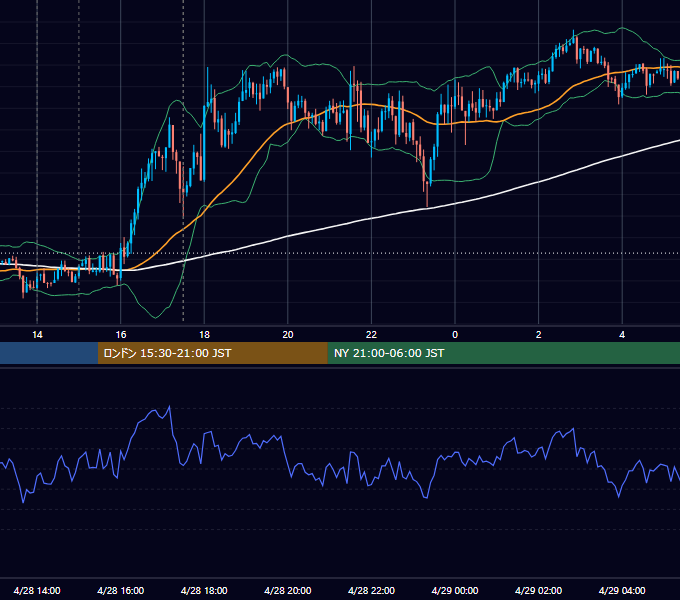Click hour label 0 on price chart axis
680x600 pixels.
pos(455,334)
